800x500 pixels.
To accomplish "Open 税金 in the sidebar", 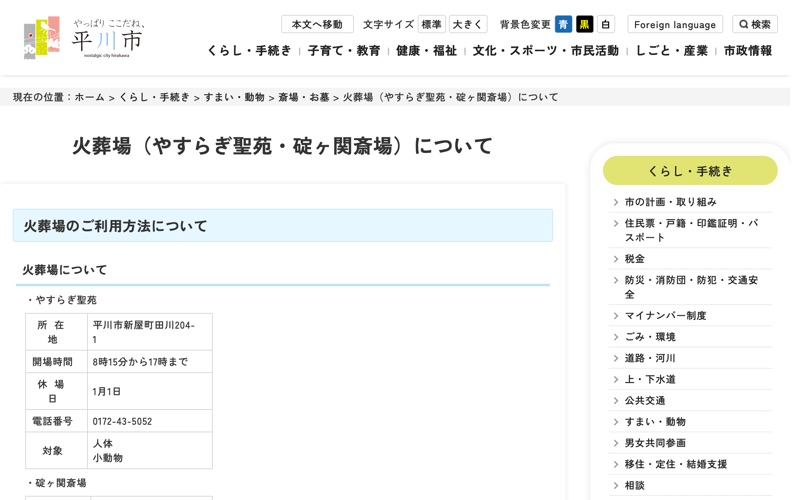I will [635, 259].
